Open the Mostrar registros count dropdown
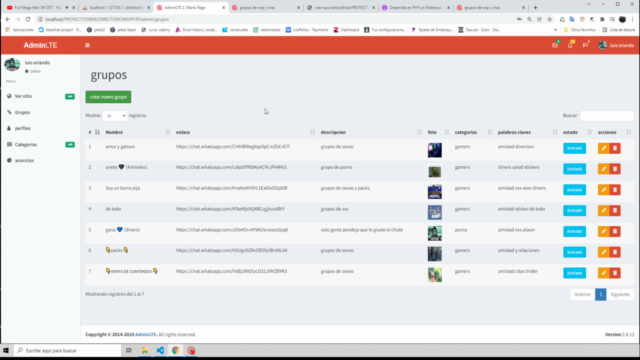This screenshot has height=360, width=640. pos(115,116)
